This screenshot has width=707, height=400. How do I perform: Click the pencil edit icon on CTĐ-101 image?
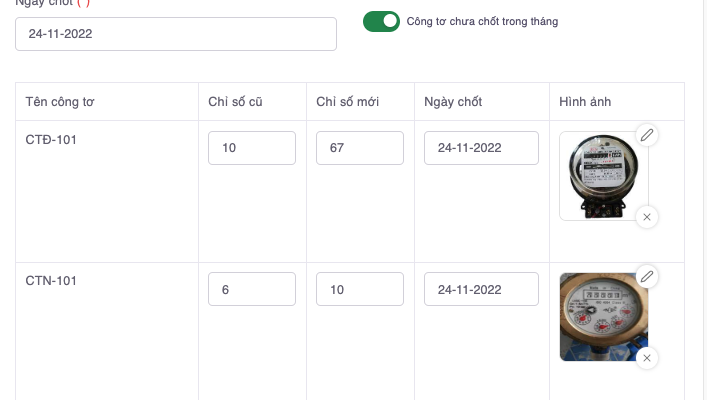point(647,135)
